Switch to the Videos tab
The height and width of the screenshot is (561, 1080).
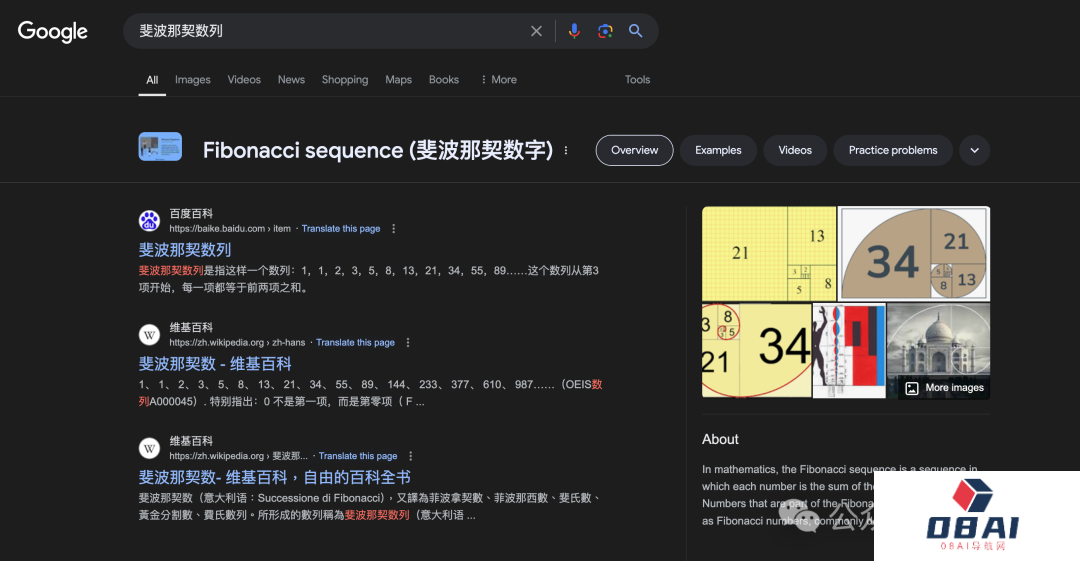[x=244, y=80]
